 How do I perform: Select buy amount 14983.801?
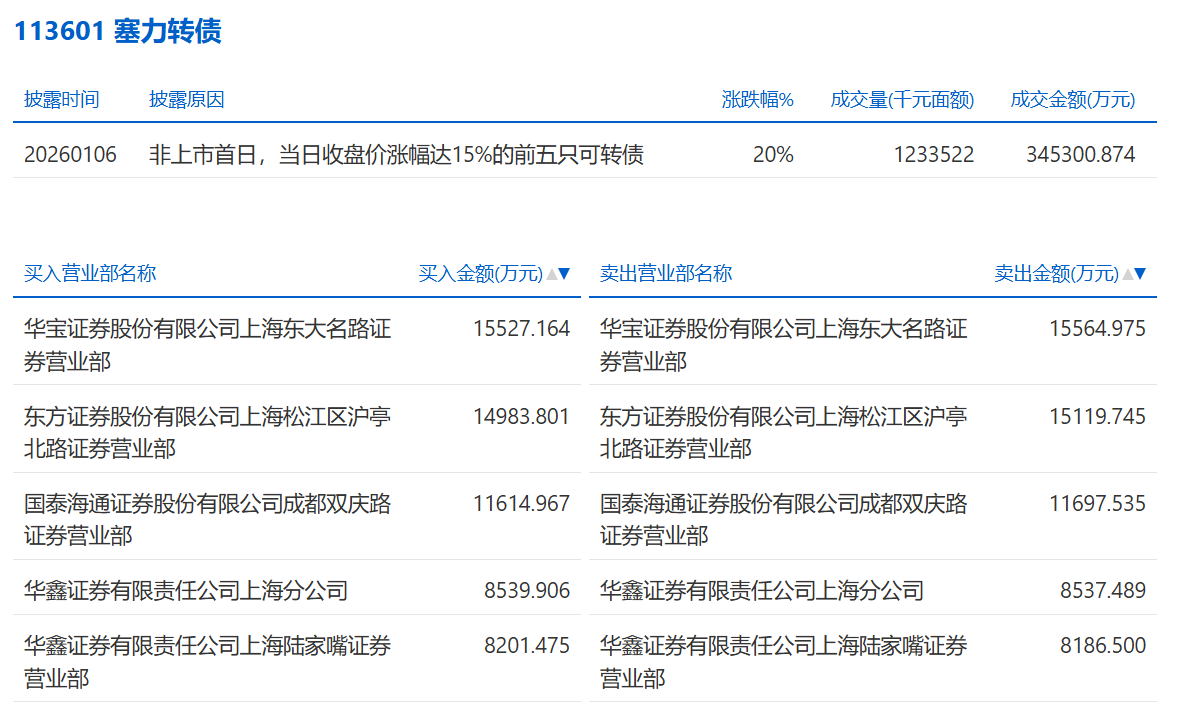pos(522,416)
